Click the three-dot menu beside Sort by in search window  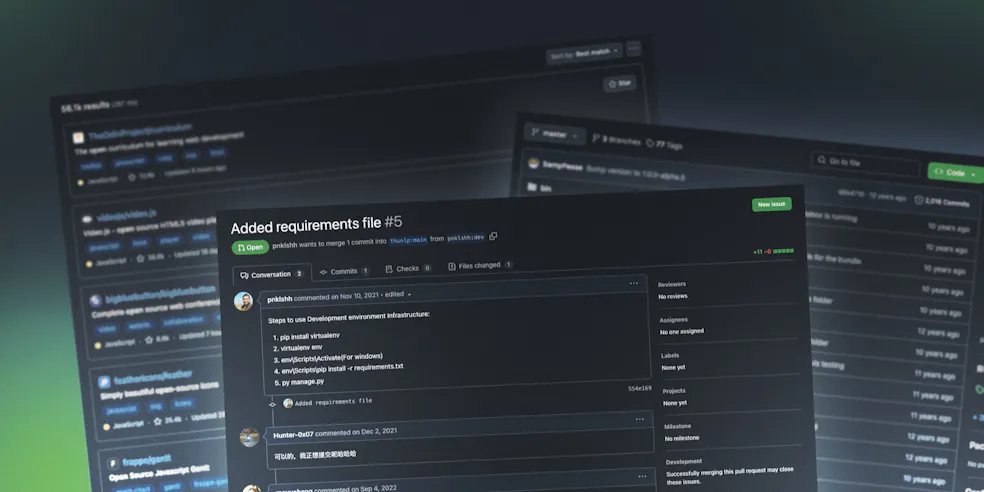point(633,48)
